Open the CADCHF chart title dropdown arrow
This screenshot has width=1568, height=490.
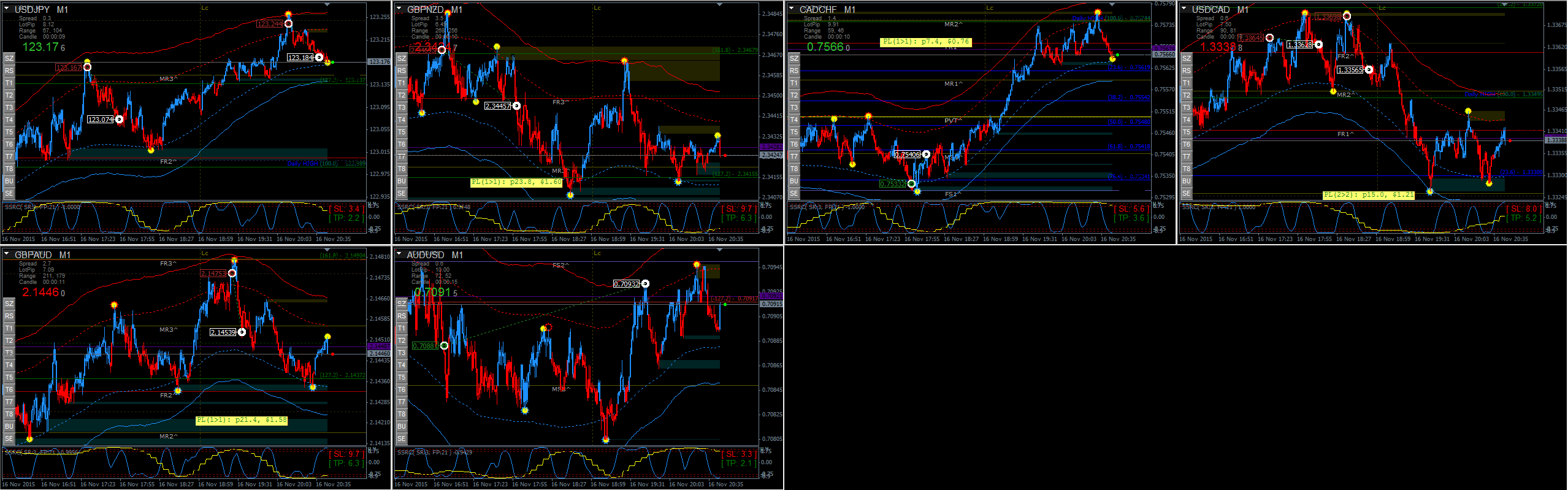tap(792, 9)
